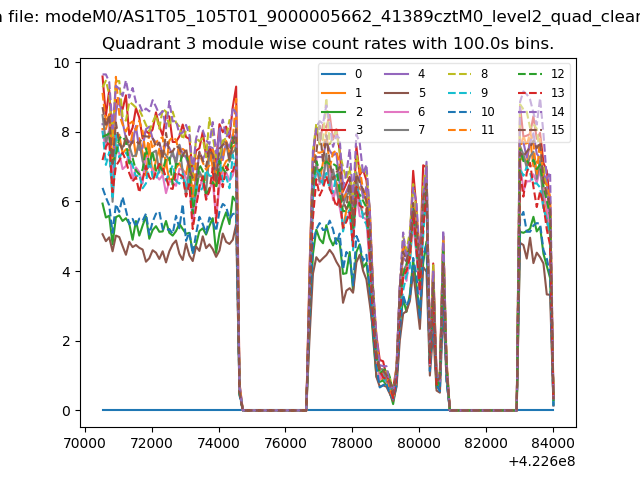Click legend label '3'
Image resolution: width=640 pixels, height=480 pixels.
point(358,130)
